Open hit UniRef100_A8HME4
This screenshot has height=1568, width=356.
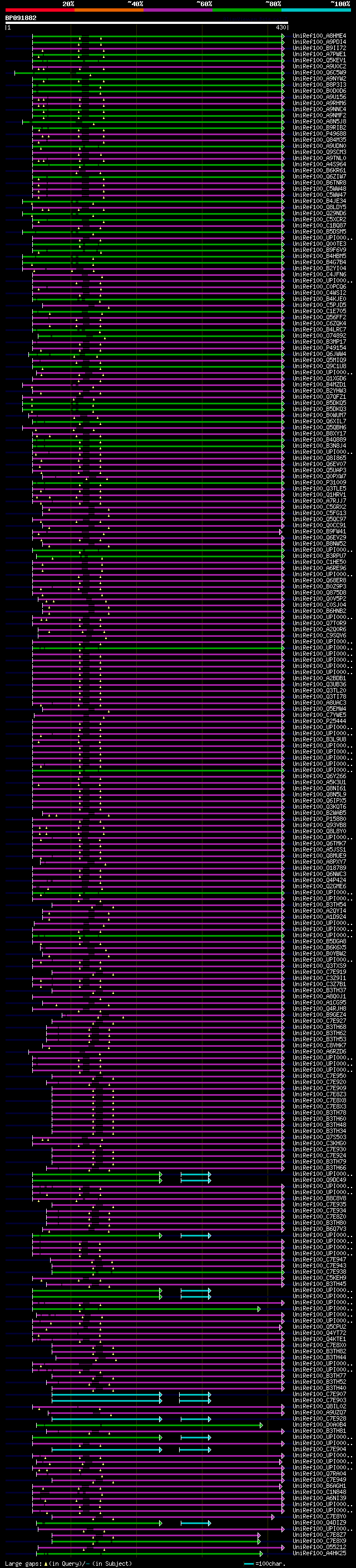[319, 36]
